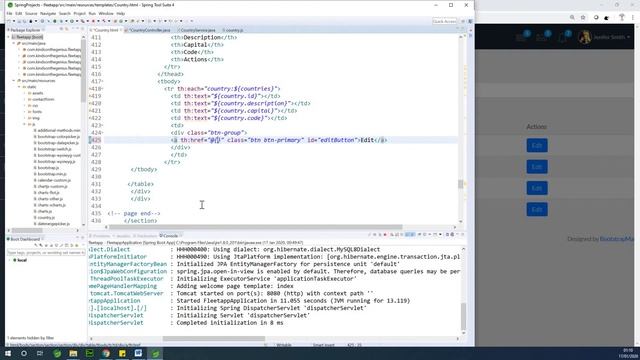Expand the fonts folder
Viewport: 640px width, 360px height.
pyautogui.click(x=24, y=112)
